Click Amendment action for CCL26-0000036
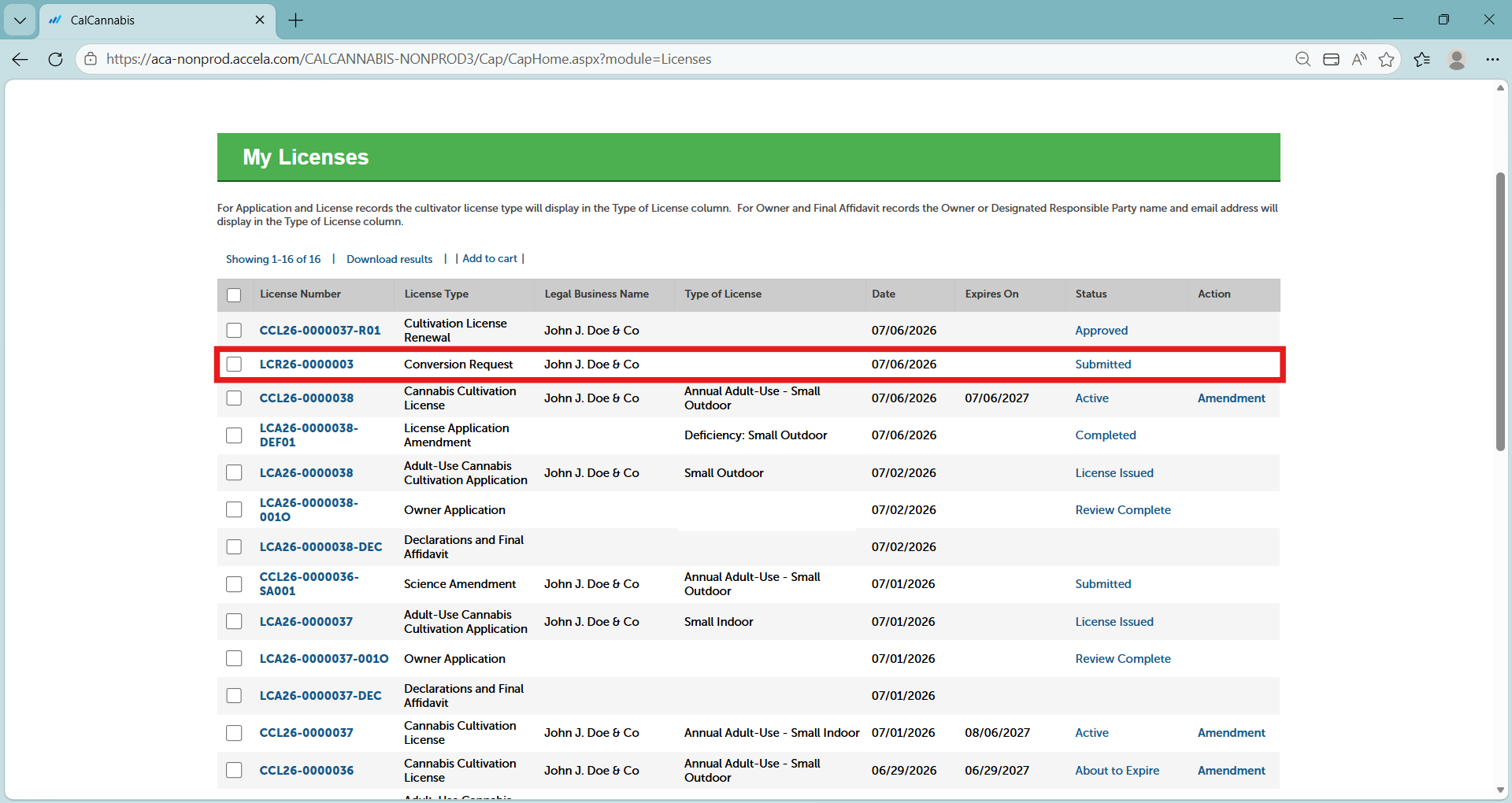Screen dimensions: 1512x803 click(x=1231, y=771)
